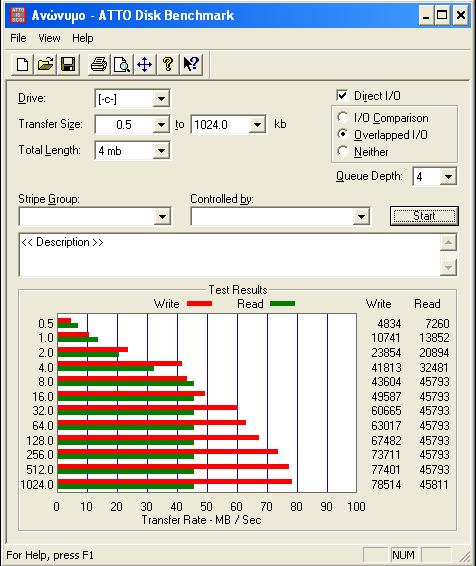The image size is (476, 566).
Task: Click the red Write bar for 1024.0
Action: 175,482
